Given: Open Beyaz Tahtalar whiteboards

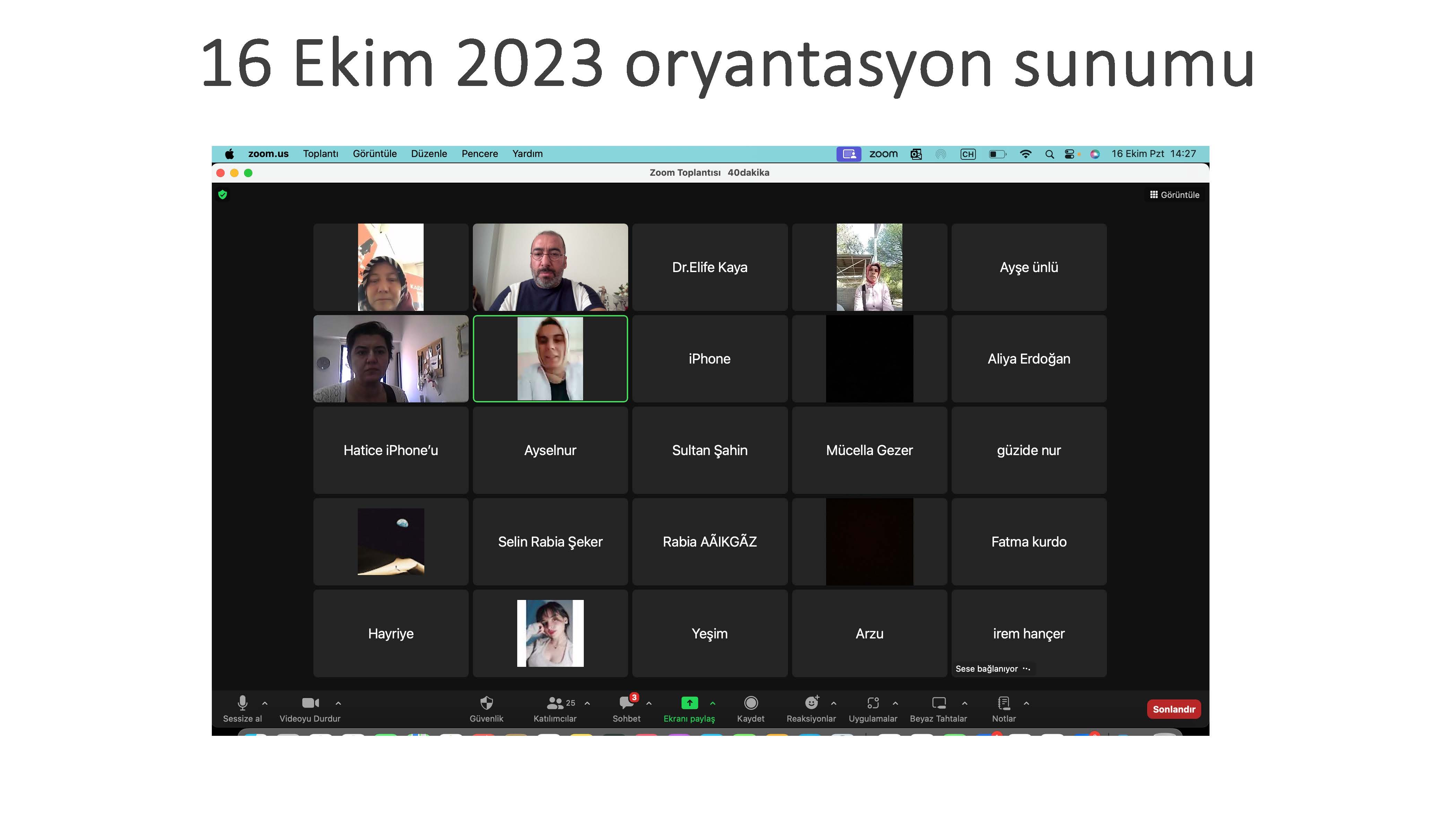Looking at the screenshot, I should (x=938, y=709).
